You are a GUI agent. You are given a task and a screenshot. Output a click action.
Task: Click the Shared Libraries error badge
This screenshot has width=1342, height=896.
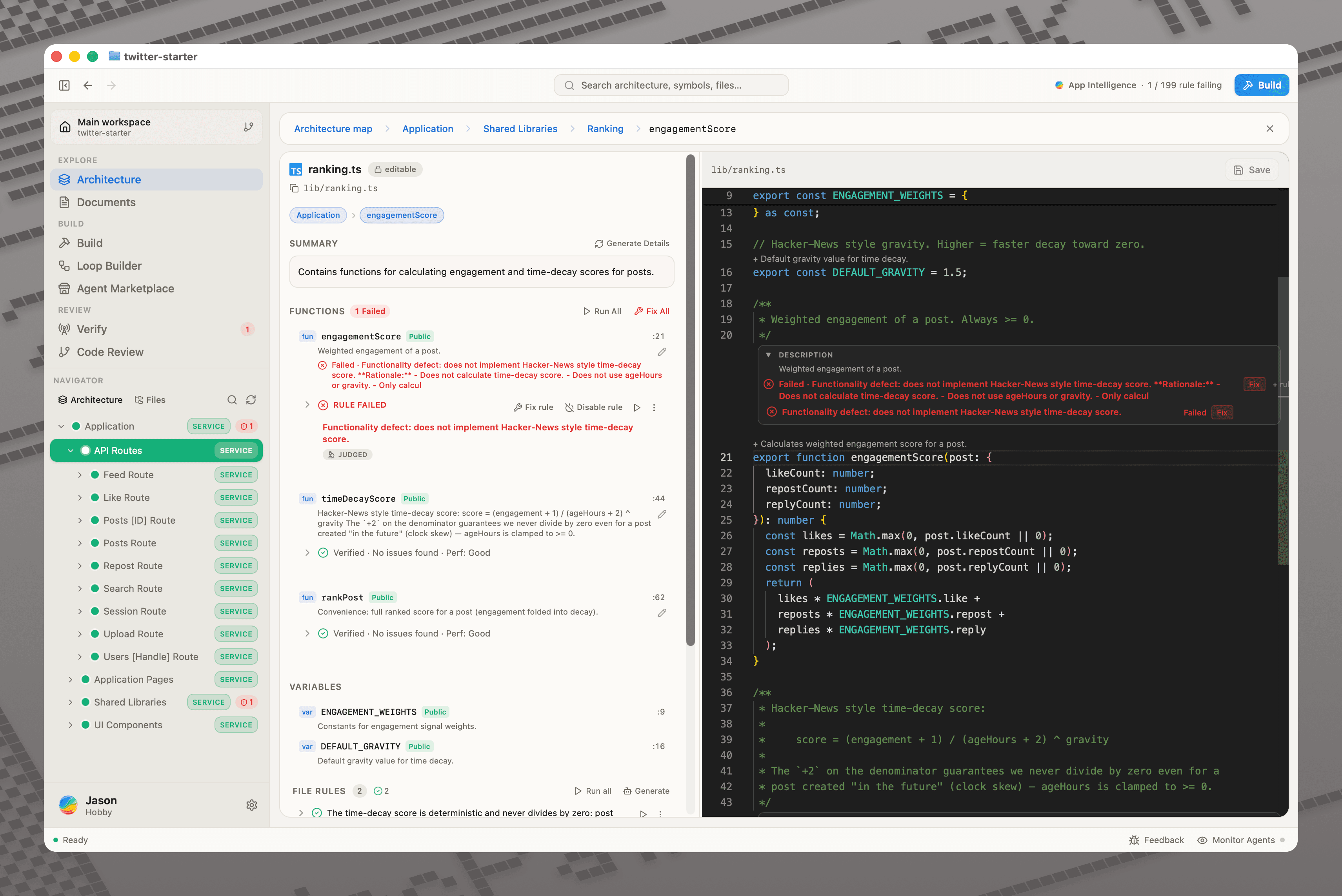coord(247,702)
